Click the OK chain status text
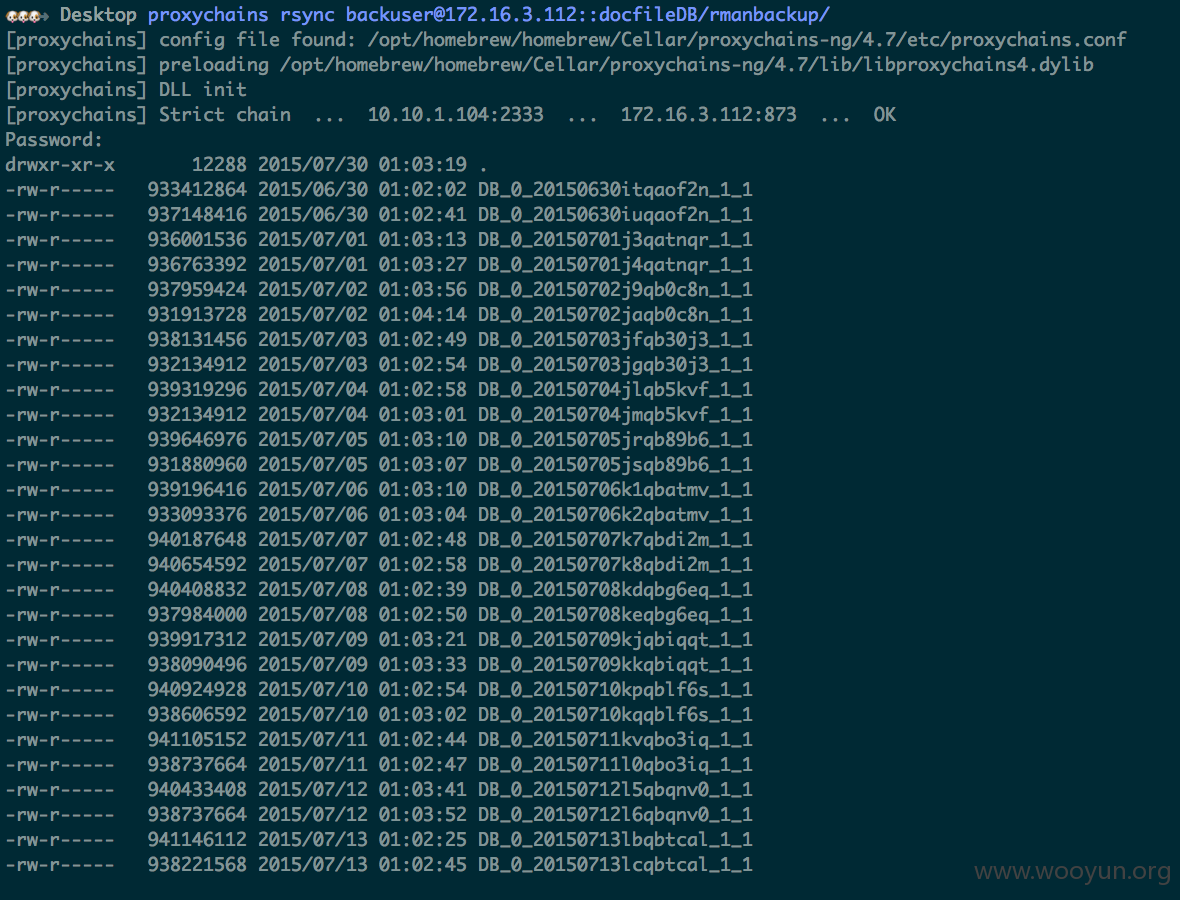The height and width of the screenshot is (900, 1180). (x=884, y=114)
